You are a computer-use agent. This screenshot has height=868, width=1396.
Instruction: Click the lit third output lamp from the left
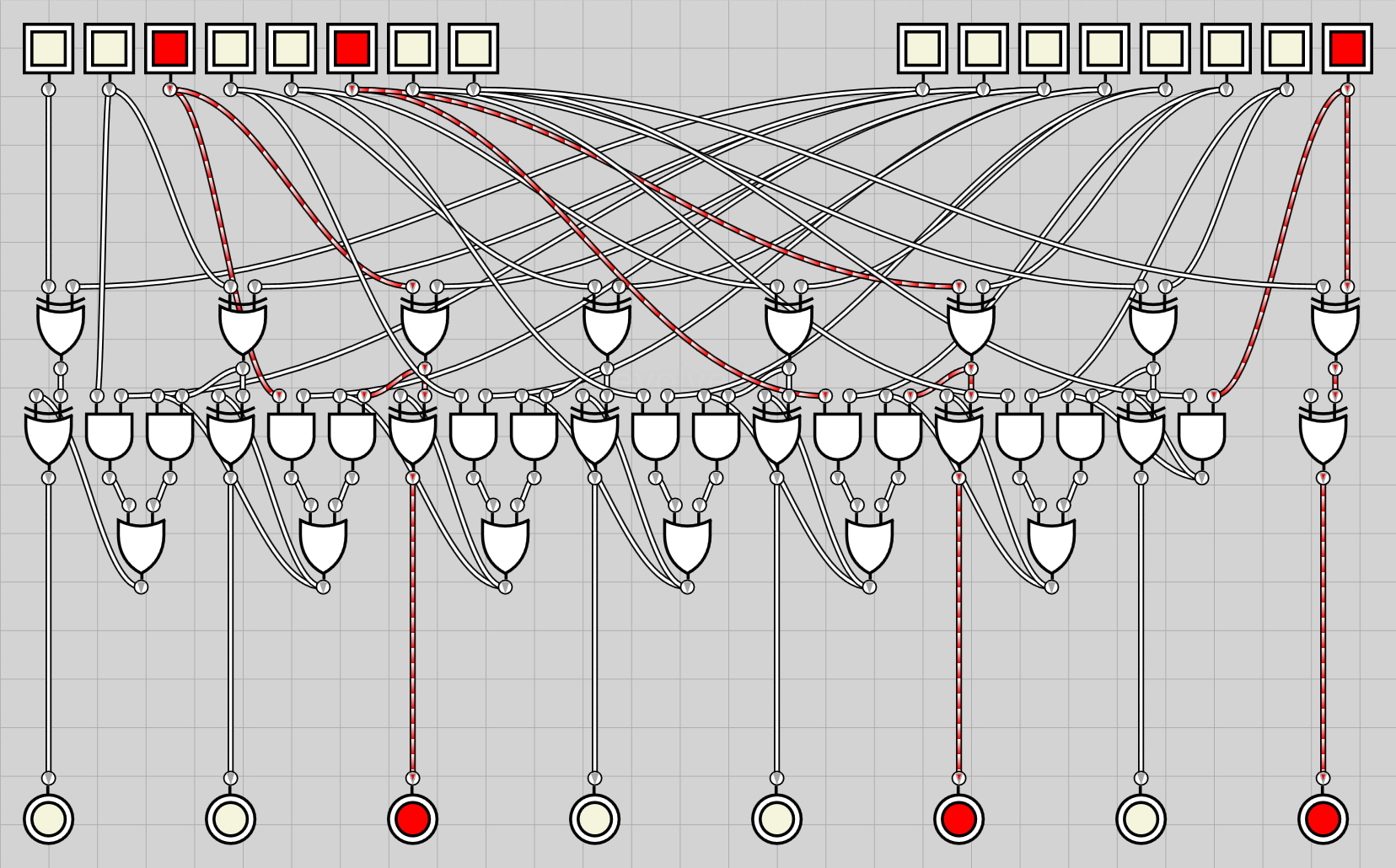point(412,818)
